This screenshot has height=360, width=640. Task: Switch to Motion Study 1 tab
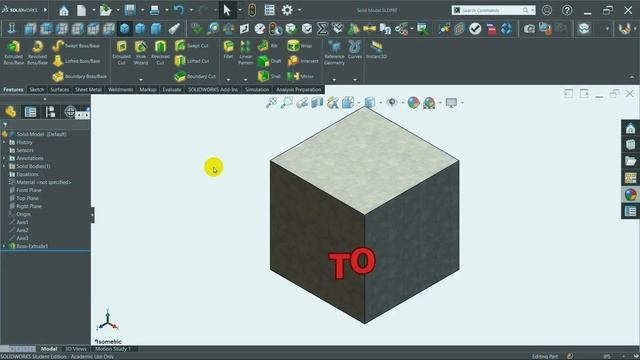pyautogui.click(x=113, y=349)
